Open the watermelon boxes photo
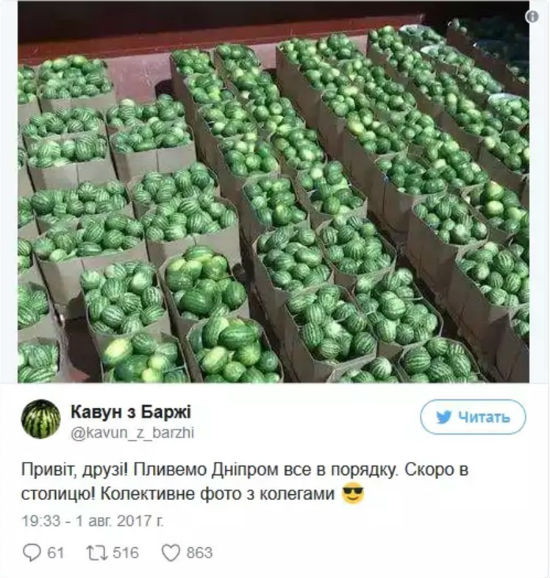Screen dimensions: 550x578 [x=274, y=192]
